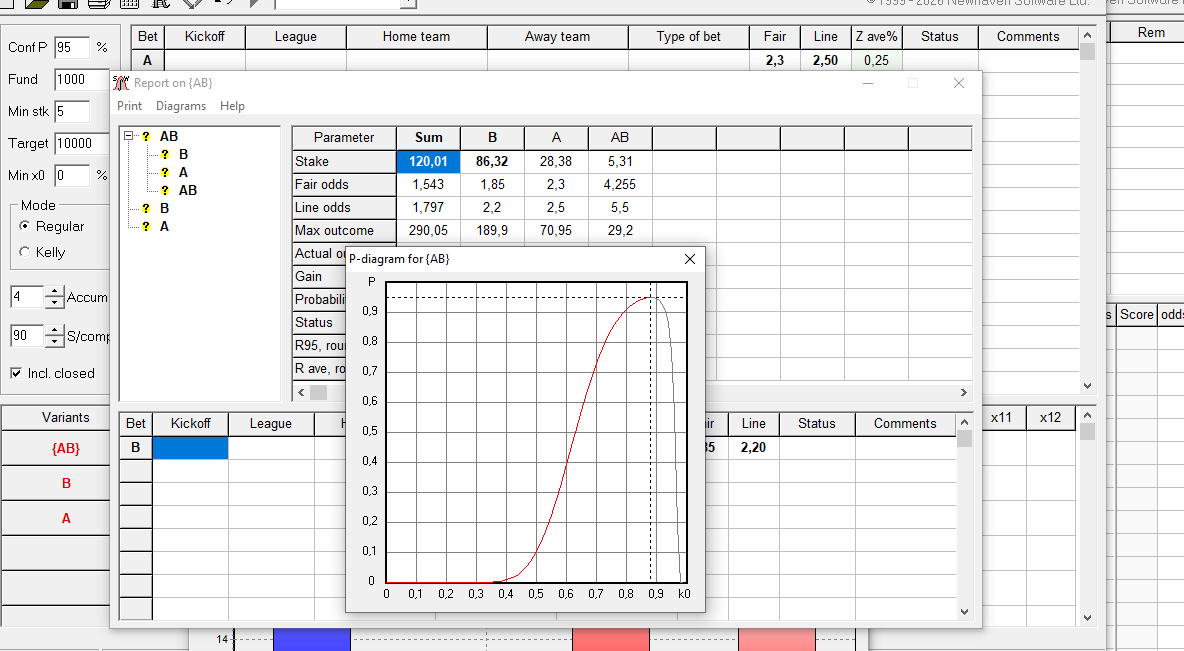Click the Line odds row label

point(344,208)
